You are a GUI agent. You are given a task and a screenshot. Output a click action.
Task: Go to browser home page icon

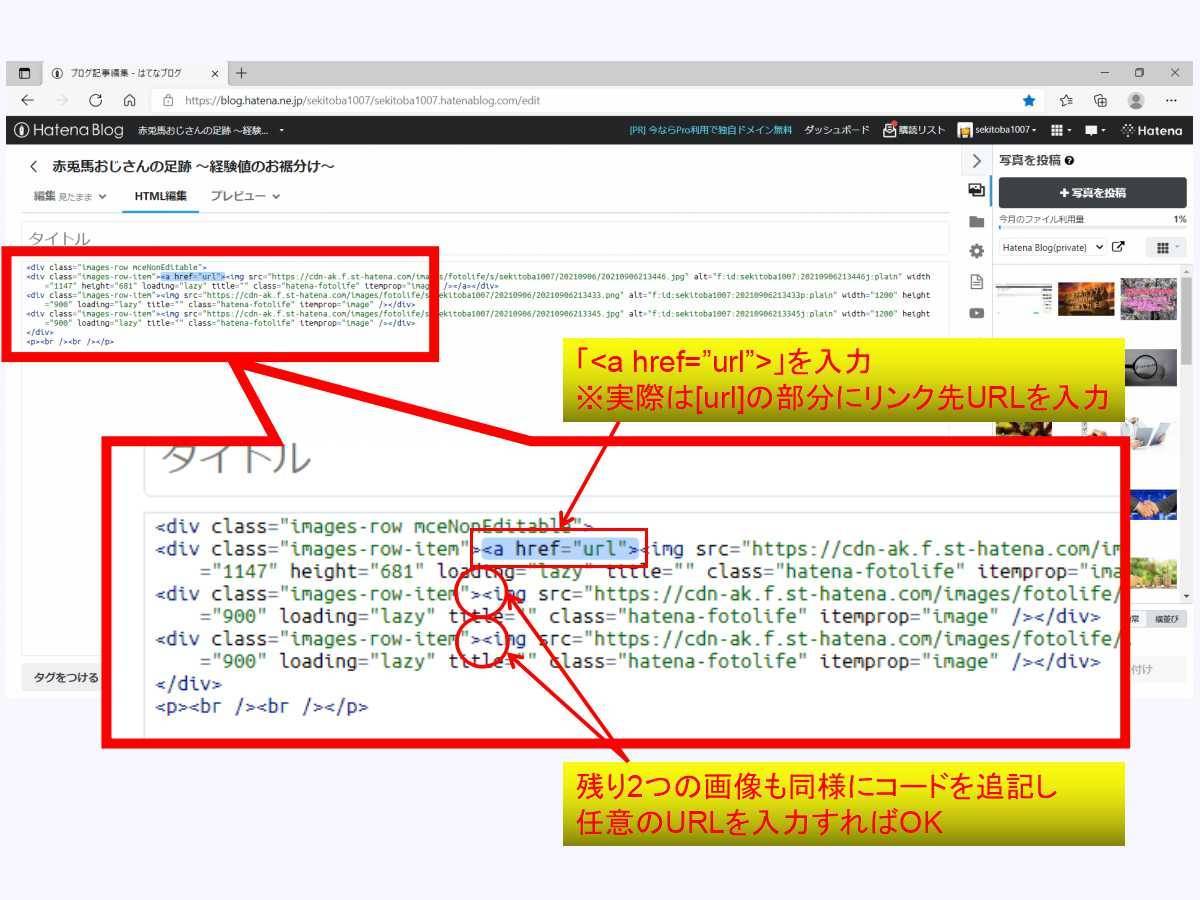tap(130, 100)
